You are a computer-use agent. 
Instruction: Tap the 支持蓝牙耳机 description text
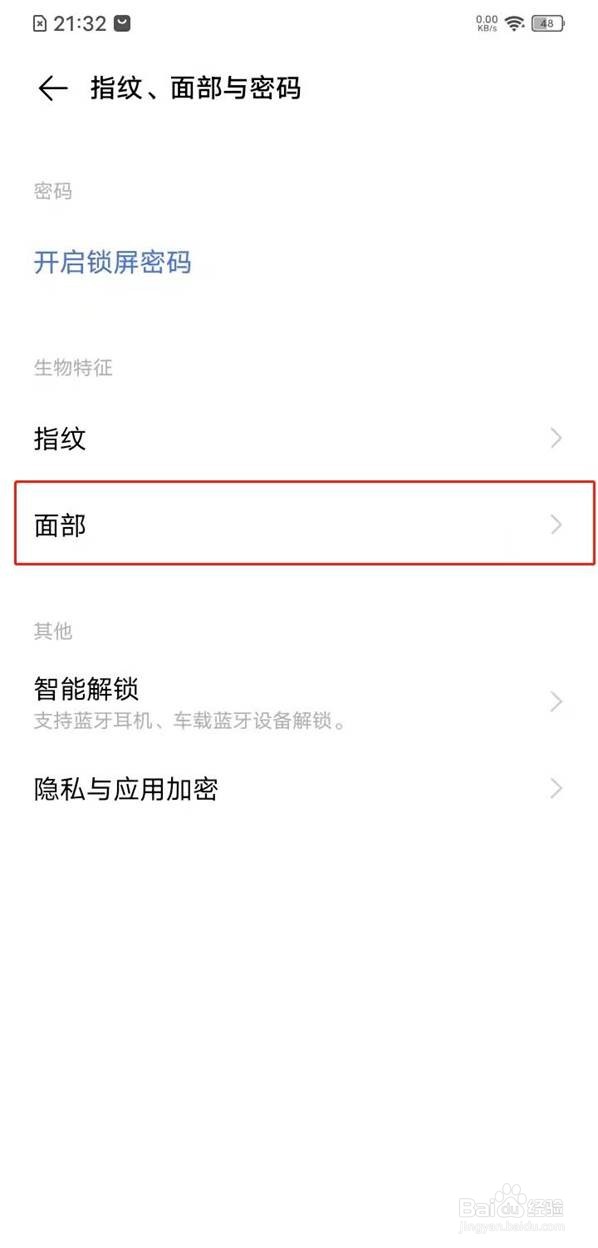point(190,721)
